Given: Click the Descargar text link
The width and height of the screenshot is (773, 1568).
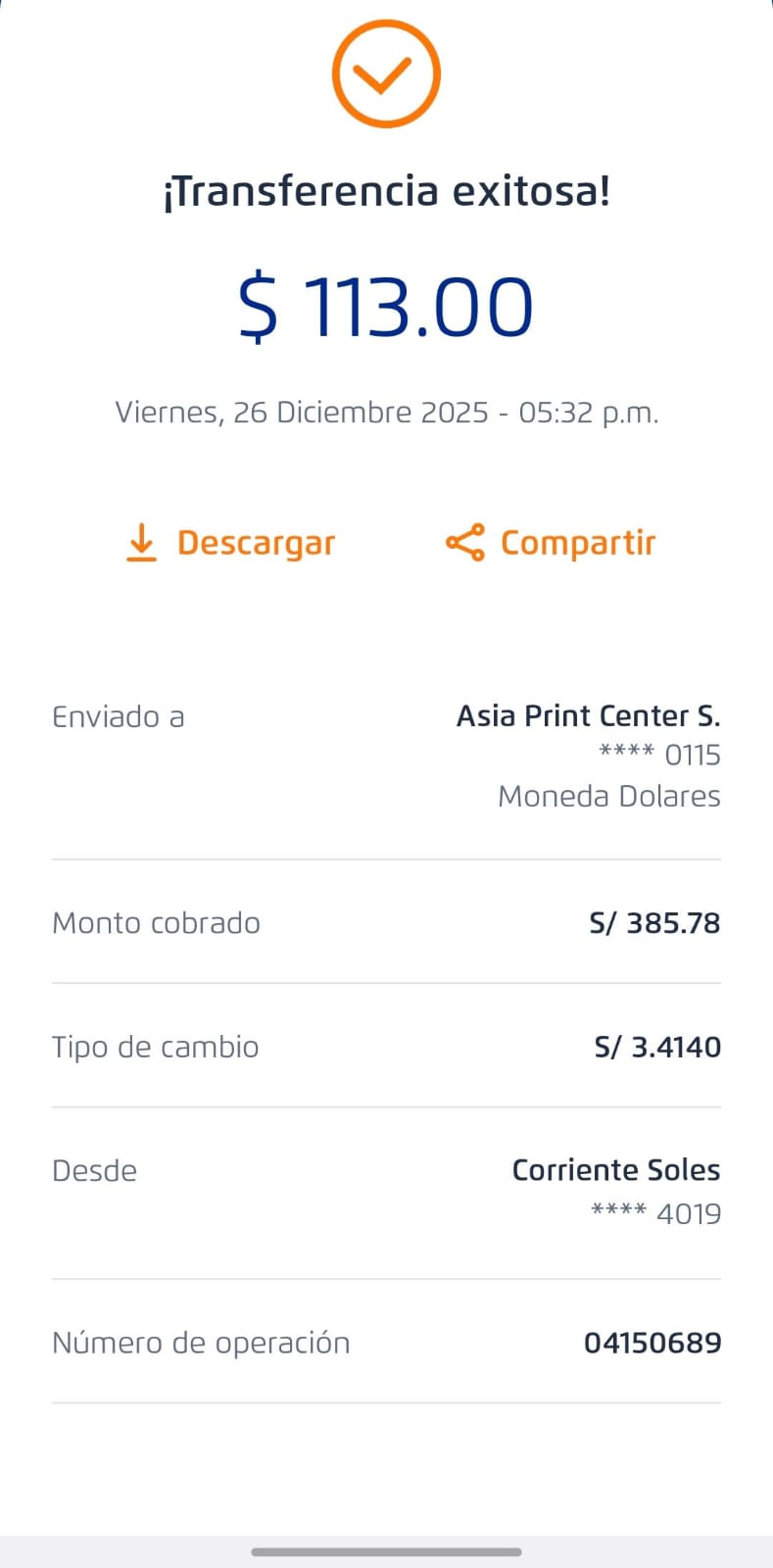Looking at the screenshot, I should [256, 543].
